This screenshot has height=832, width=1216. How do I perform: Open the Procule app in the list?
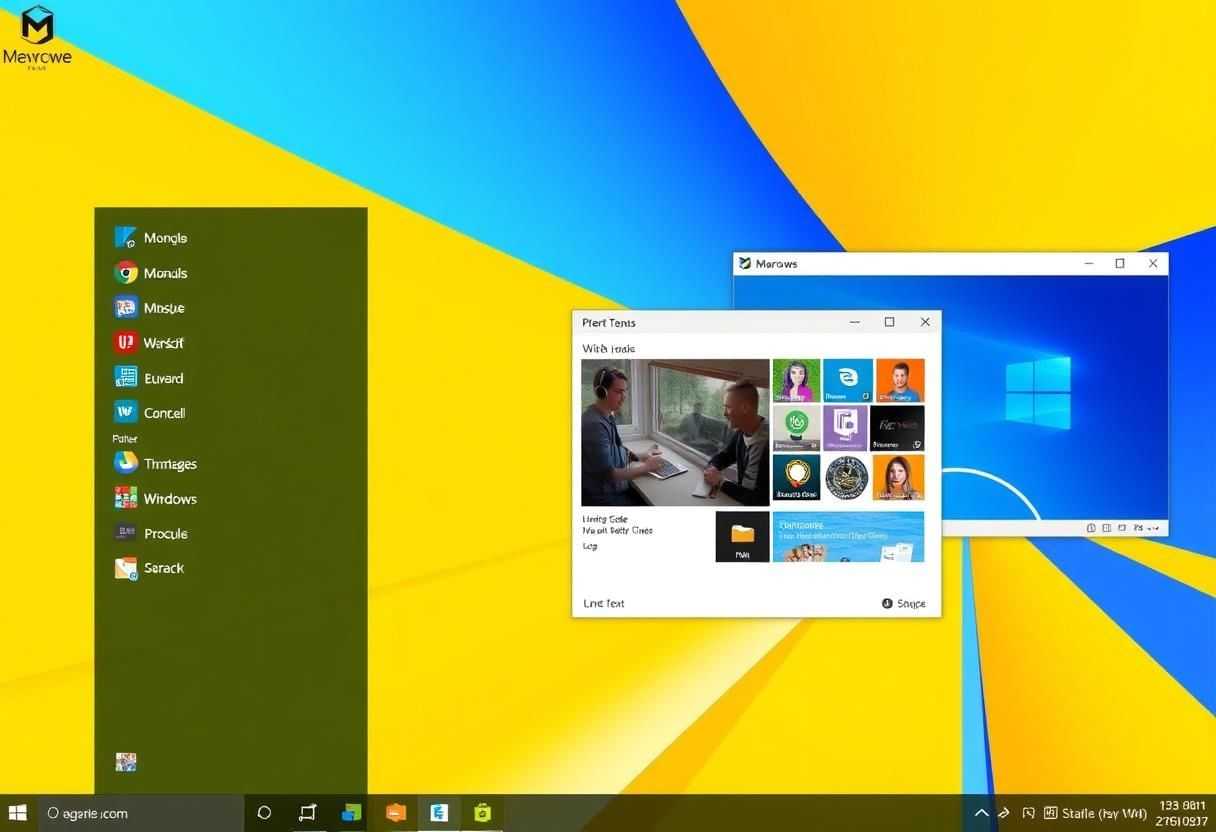151,533
